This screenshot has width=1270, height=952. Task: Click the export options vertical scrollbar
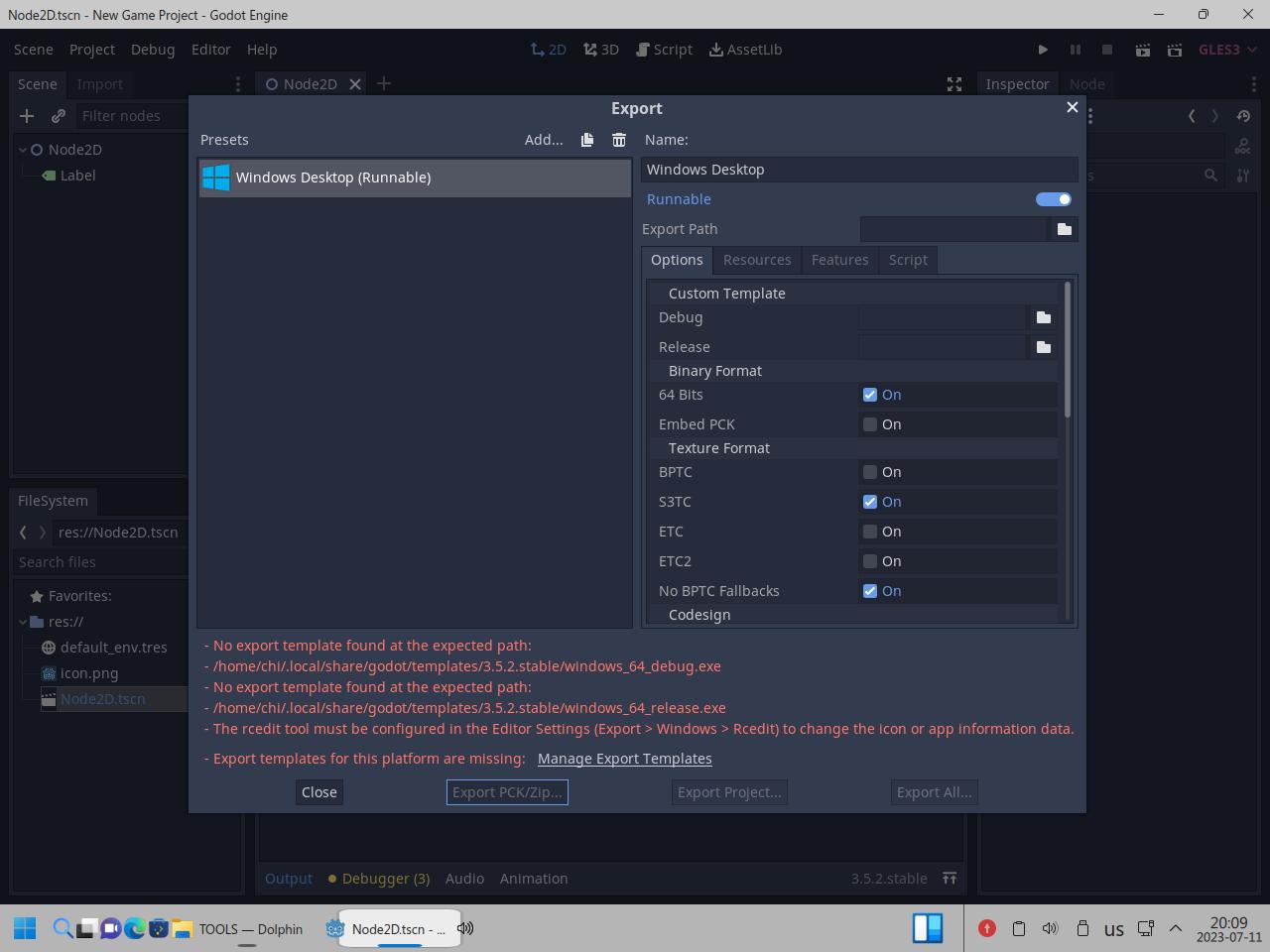(x=1068, y=349)
